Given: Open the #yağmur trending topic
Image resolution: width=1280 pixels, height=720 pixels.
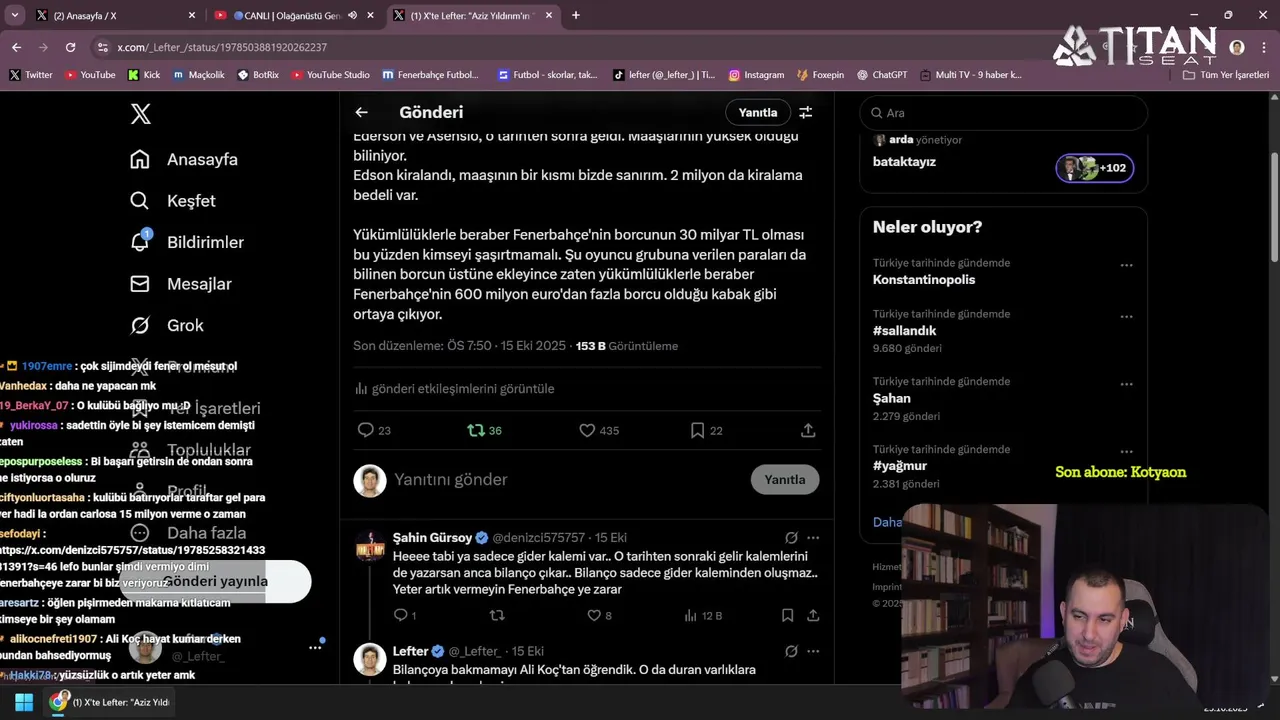Looking at the screenshot, I should coord(900,466).
